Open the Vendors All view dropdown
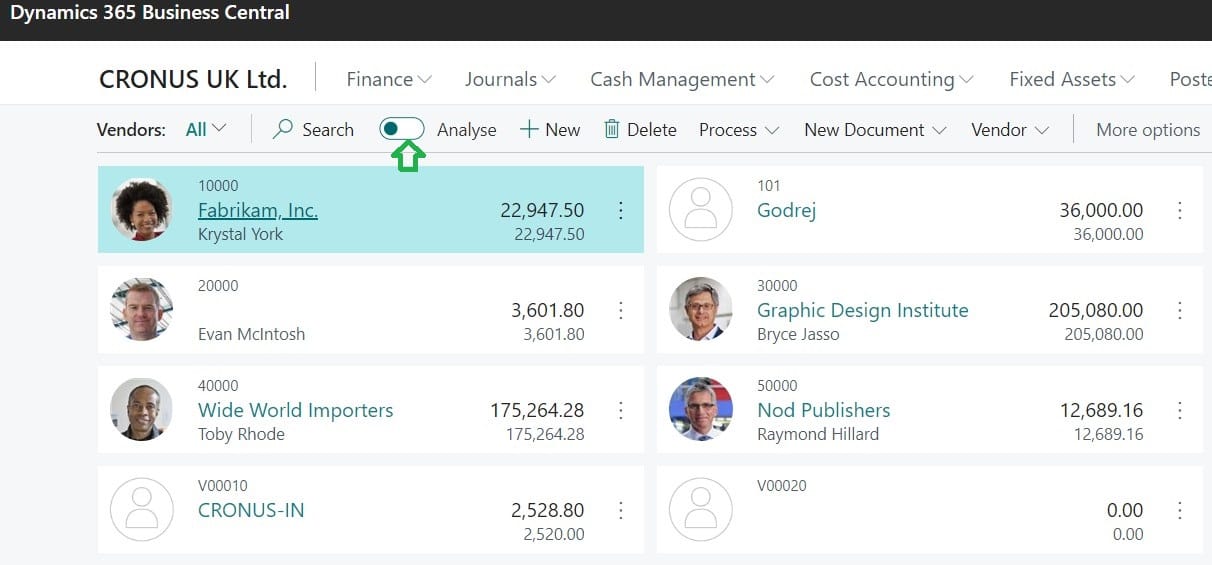The height and width of the screenshot is (565, 1212). pos(206,129)
